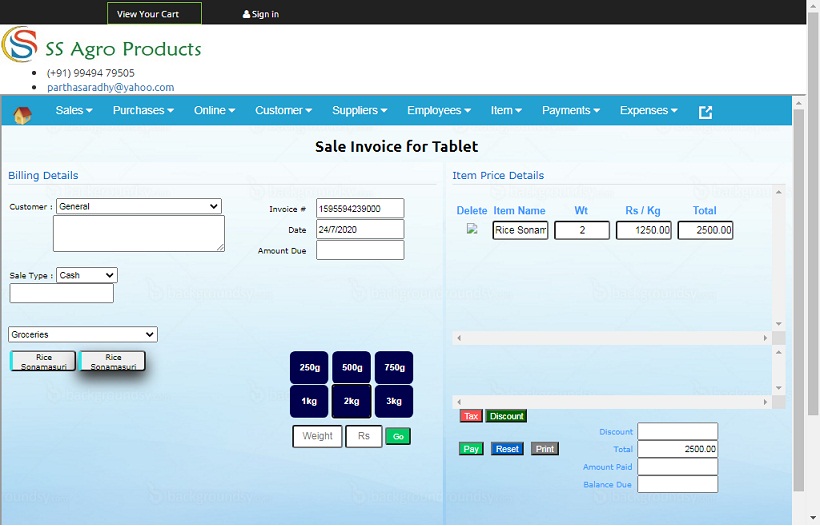Image resolution: width=820 pixels, height=526 pixels.
Task: Click the SS Agro Products logo
Action: click(101, 45)
